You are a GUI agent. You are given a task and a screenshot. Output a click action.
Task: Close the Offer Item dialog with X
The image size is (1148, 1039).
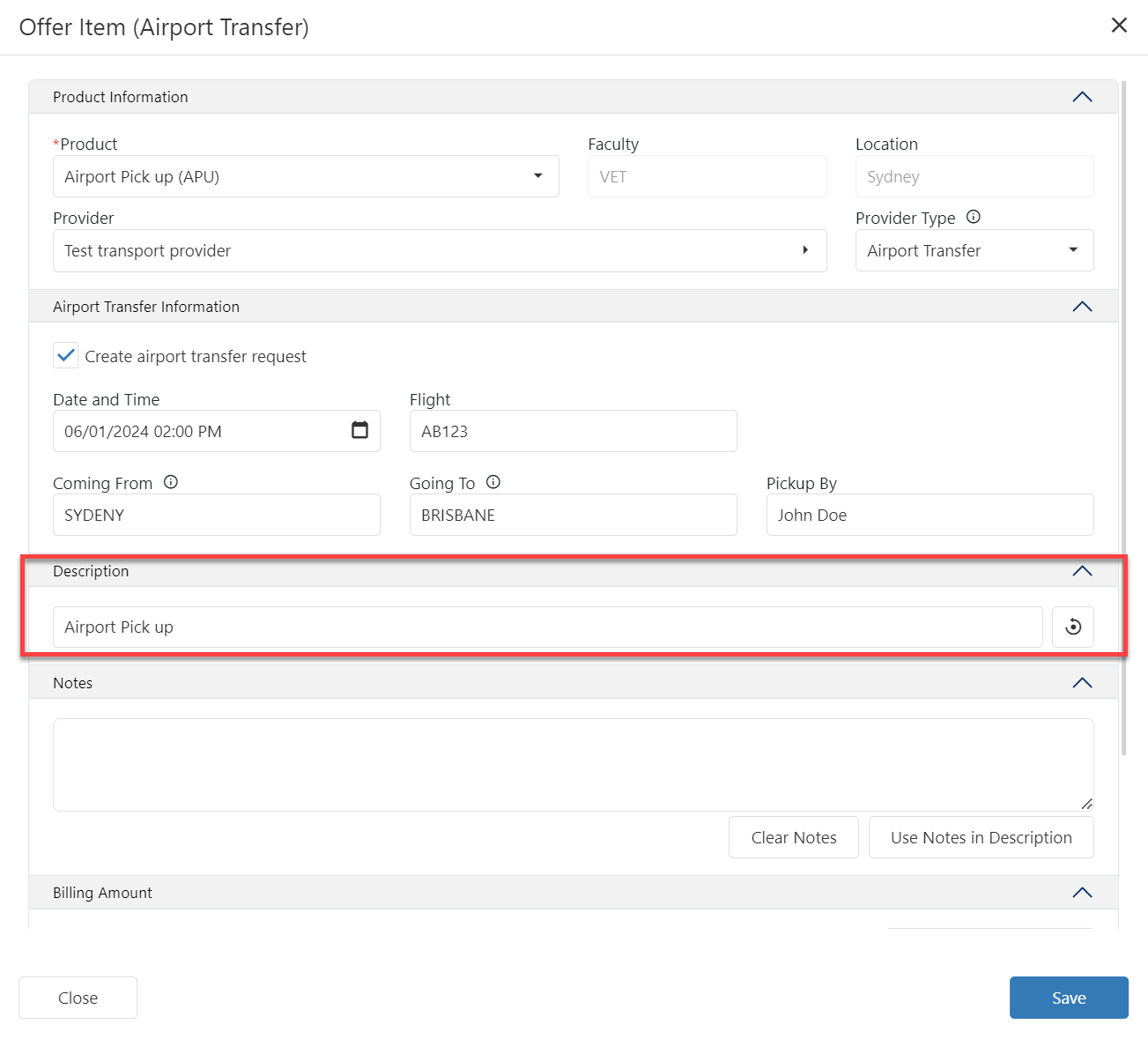(1119, 26)
